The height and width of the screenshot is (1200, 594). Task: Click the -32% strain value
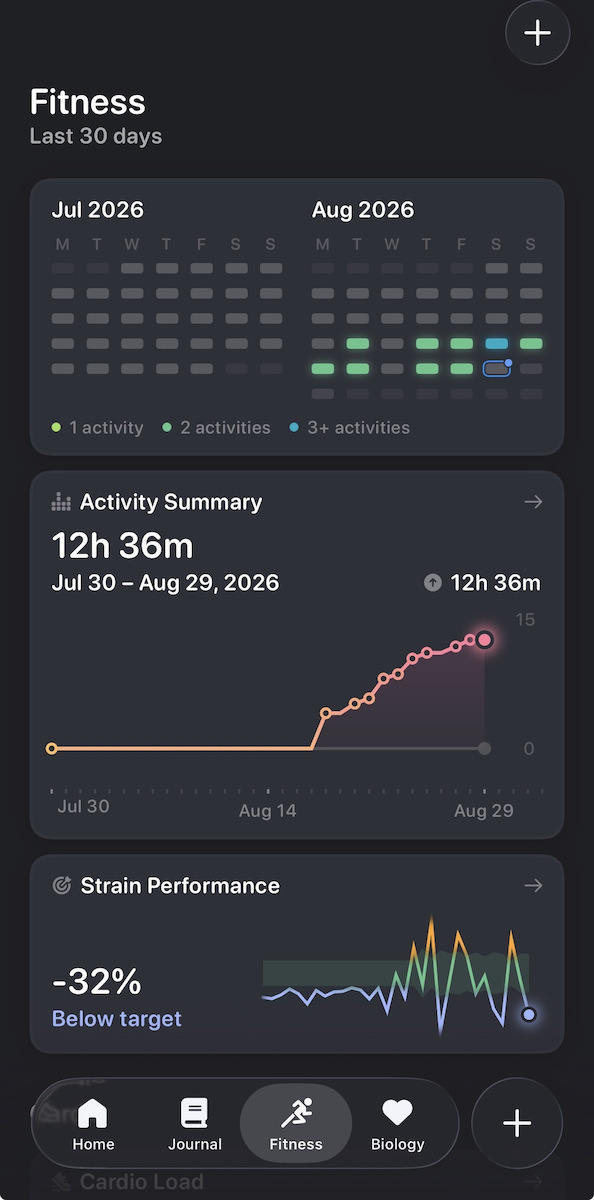point(97,982)
